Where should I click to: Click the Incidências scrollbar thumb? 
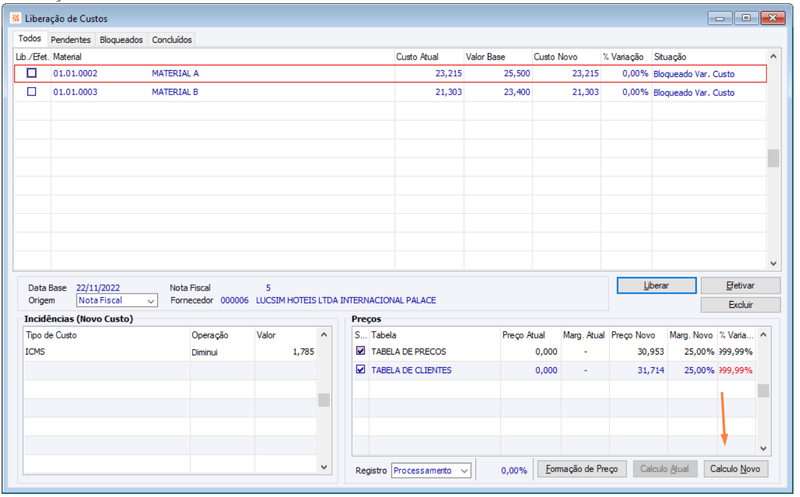323,400
